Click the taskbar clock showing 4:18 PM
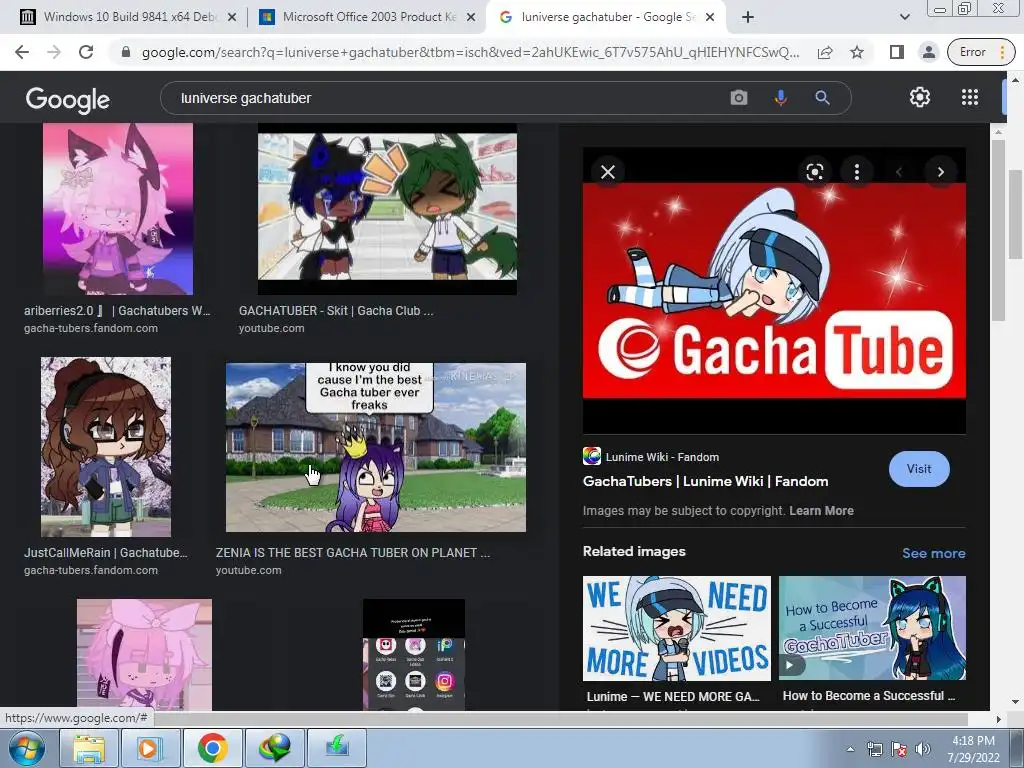Image resolution: width=1024 pixels, height=768 pixels. coord(973,749)
